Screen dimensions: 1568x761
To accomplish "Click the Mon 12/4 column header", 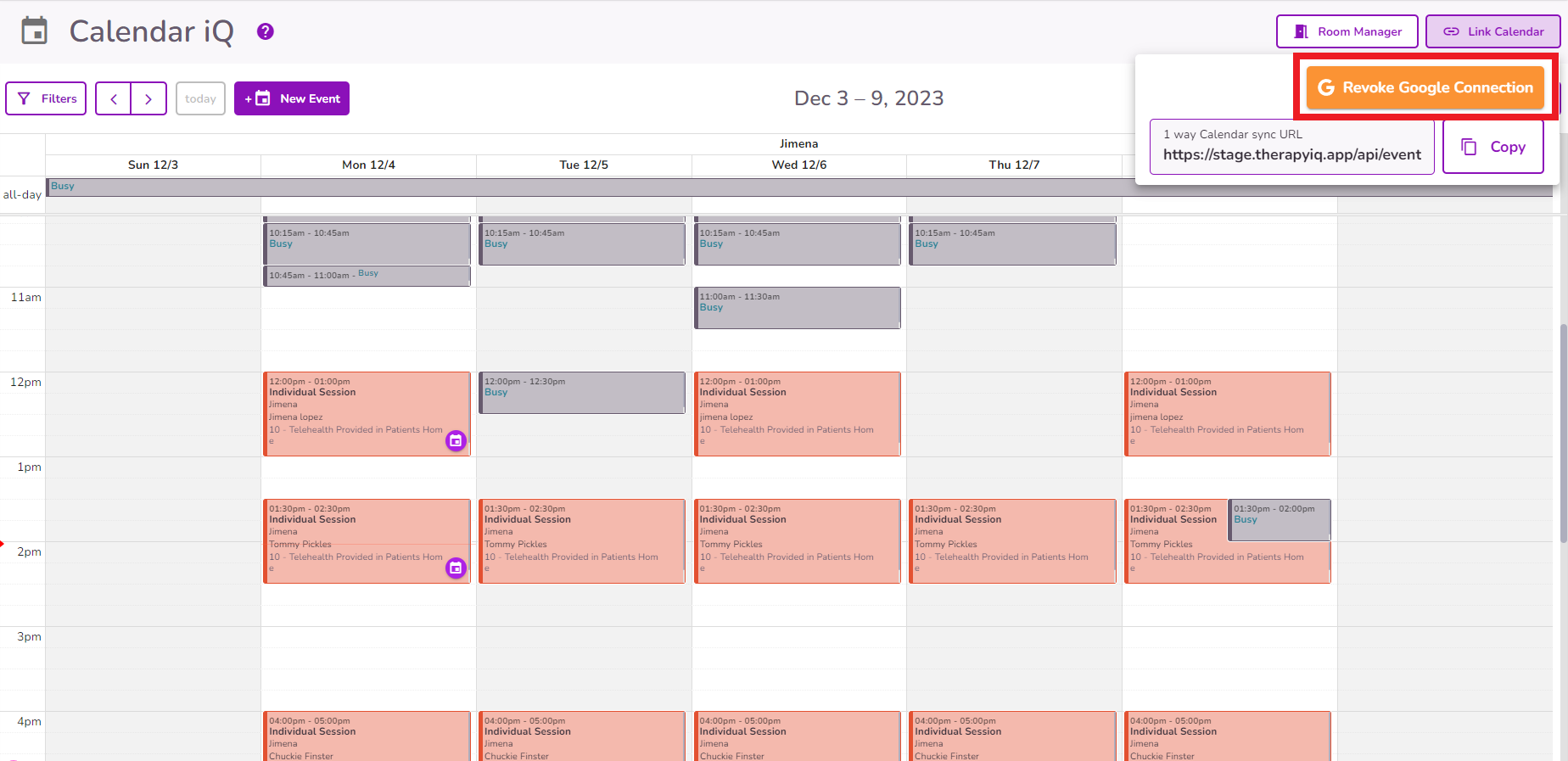I will tap(367, 165).
